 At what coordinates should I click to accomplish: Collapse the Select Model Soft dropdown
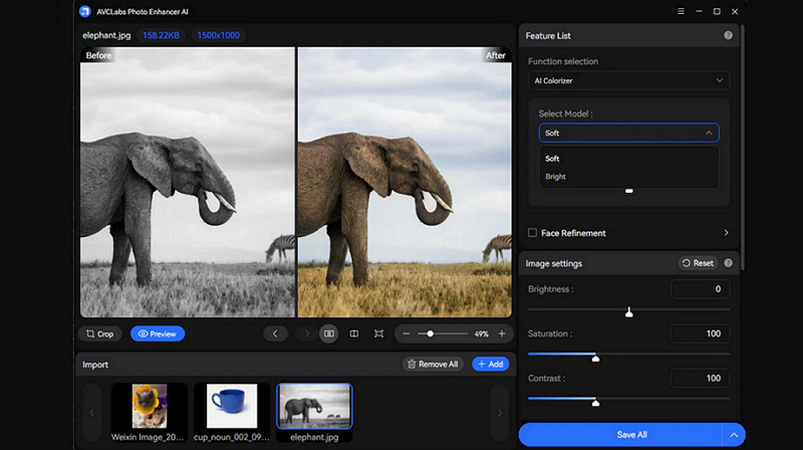click(x=628, y=133)
